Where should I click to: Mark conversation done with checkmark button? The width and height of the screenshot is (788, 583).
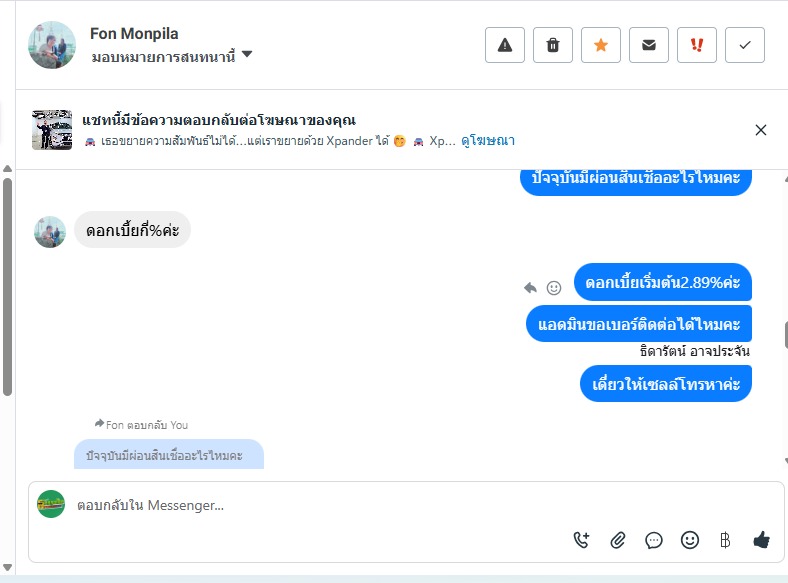pos(745,45)
